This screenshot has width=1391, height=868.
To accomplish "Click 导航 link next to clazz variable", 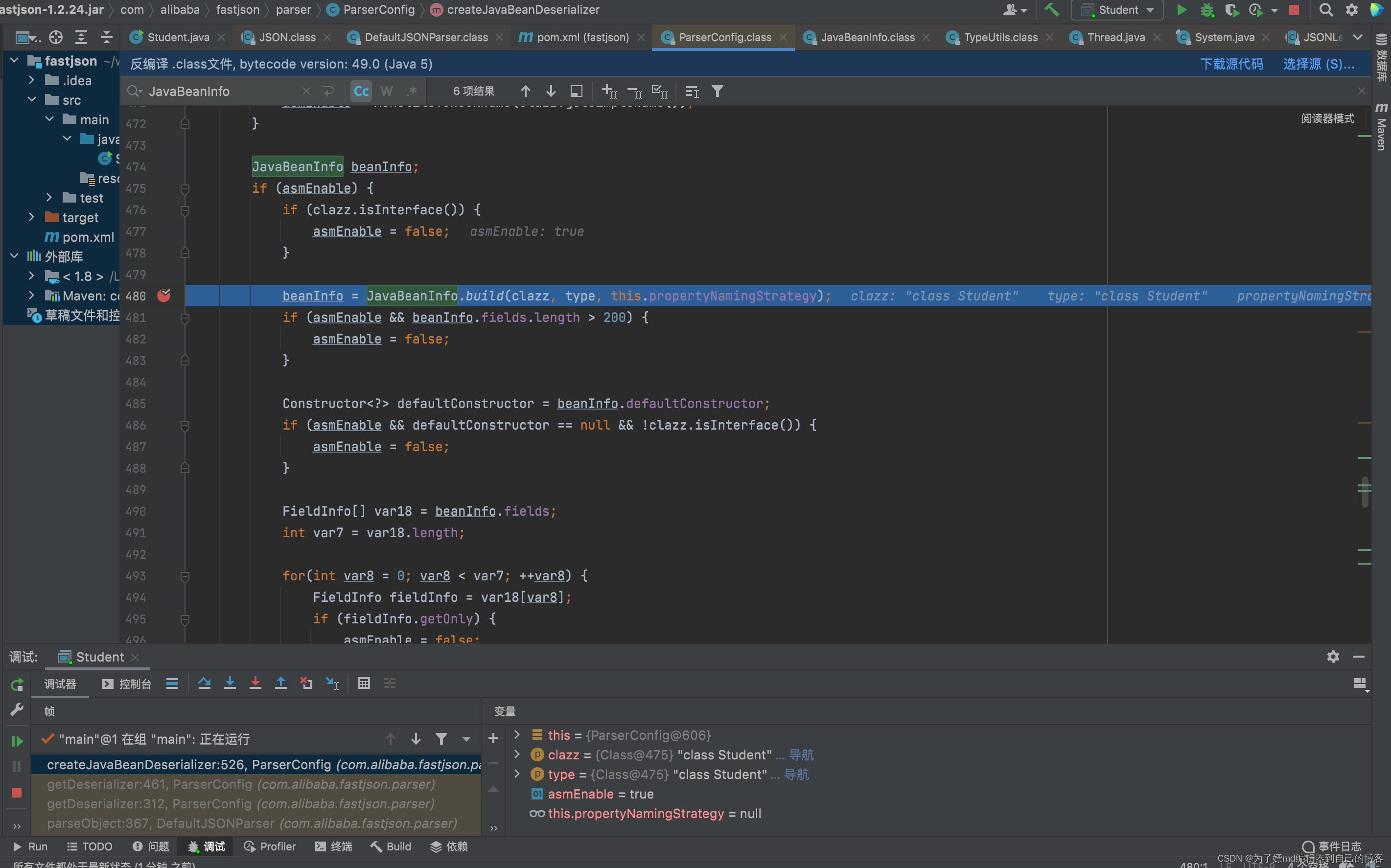I will pos(801,754).
